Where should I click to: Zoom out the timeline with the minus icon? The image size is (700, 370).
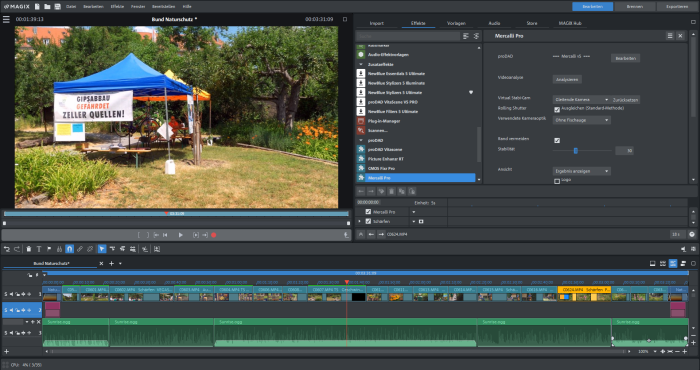[678, 352]
